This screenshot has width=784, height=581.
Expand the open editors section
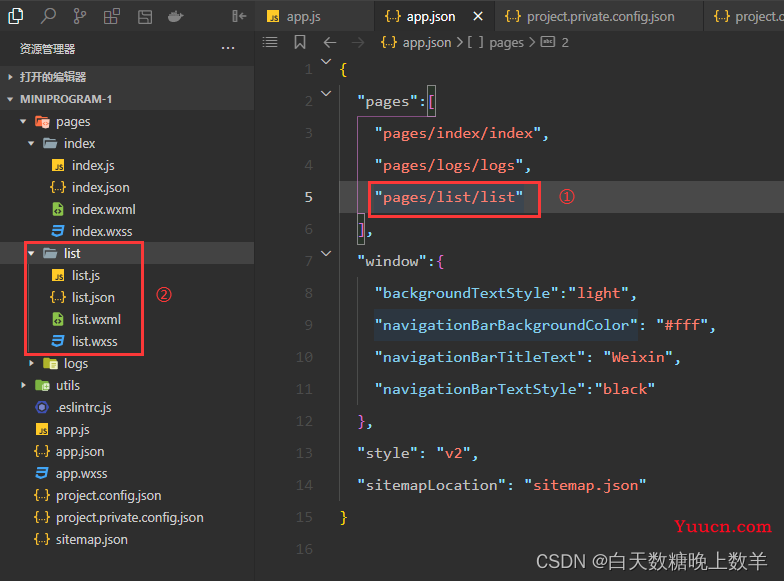(127, 77)
